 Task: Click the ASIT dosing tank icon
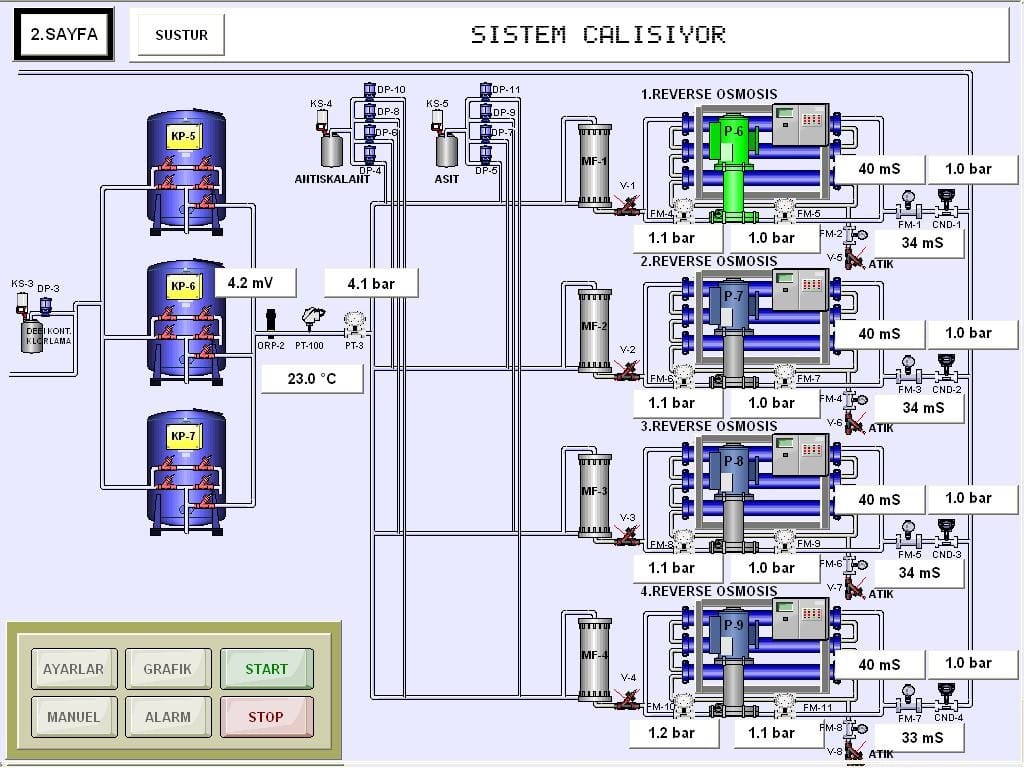pyautogui.click(x=447, y=150)
